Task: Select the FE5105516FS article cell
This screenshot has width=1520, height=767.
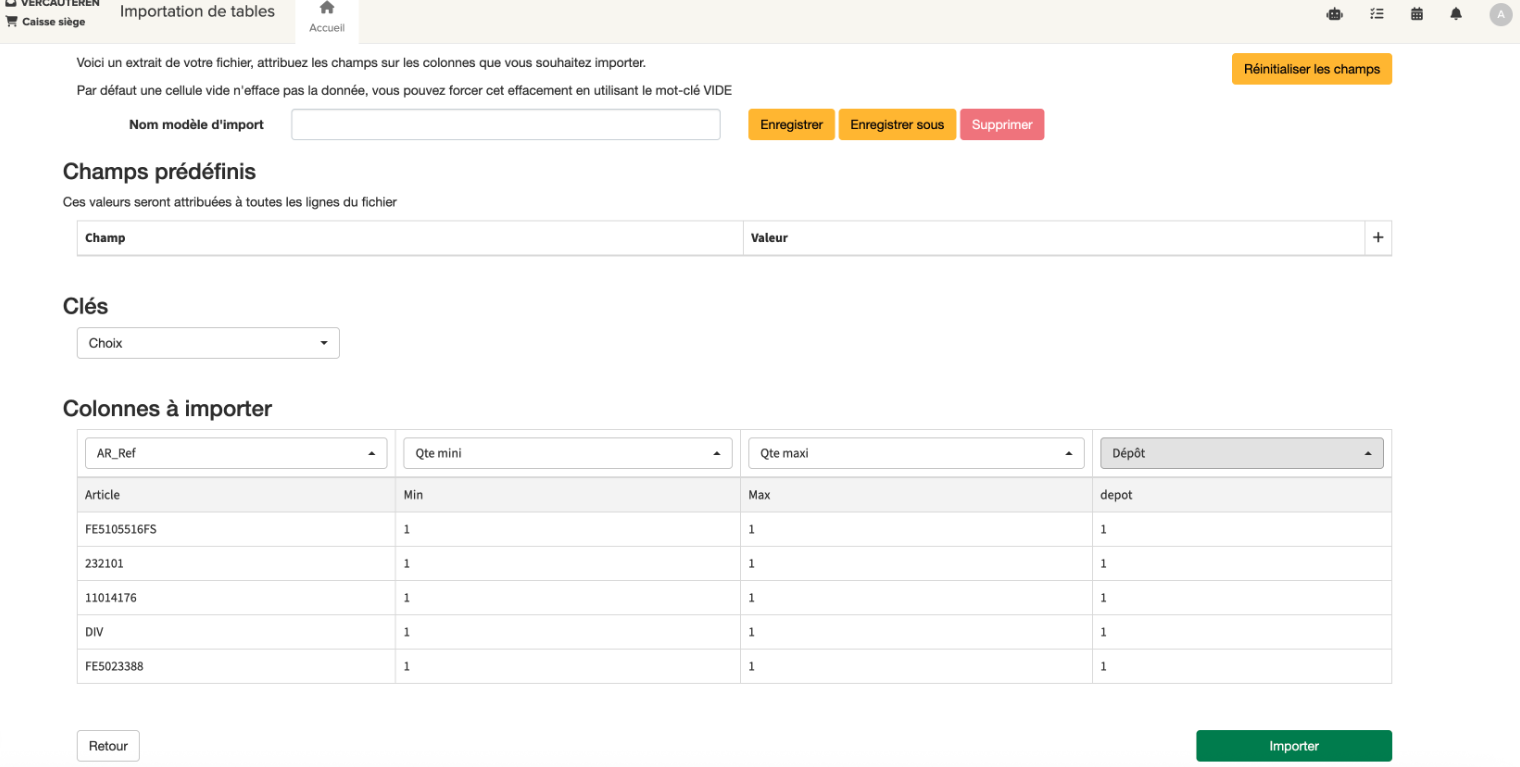Action: click(236, 529)
